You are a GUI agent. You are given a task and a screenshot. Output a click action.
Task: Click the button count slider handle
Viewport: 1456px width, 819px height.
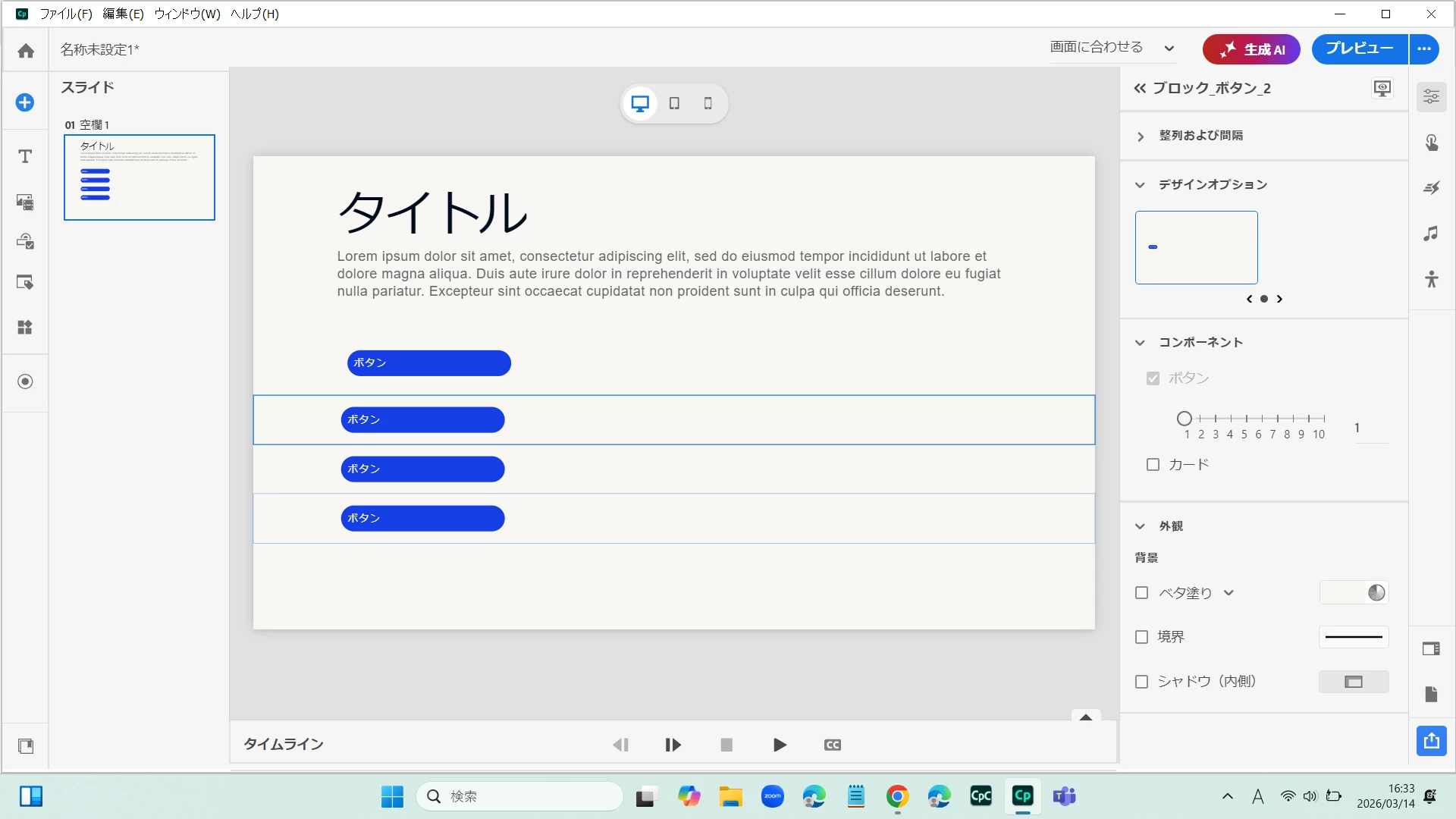coord(1184,419)
